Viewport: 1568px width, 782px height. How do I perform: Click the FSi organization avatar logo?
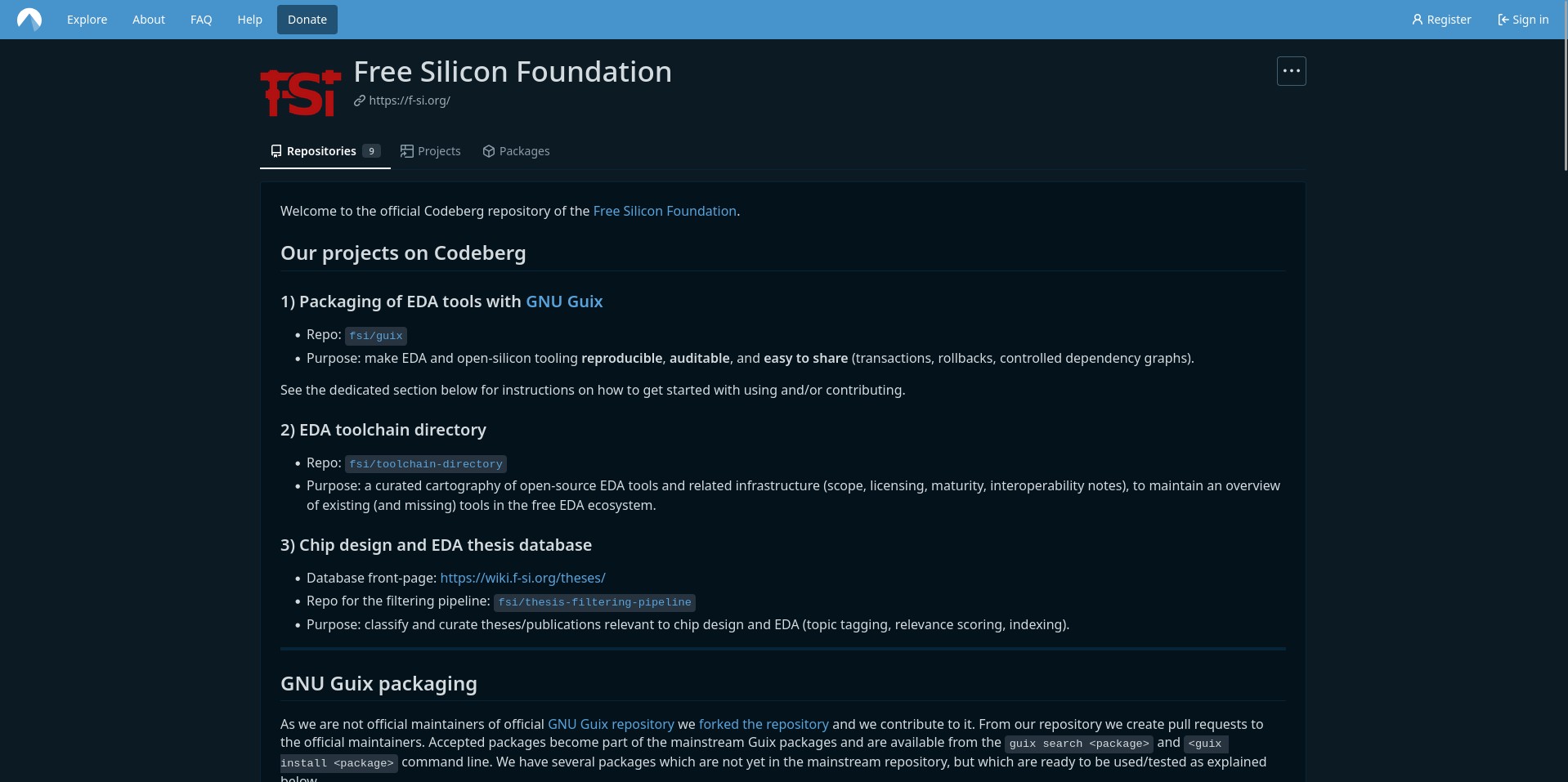(x=301, y=93)
